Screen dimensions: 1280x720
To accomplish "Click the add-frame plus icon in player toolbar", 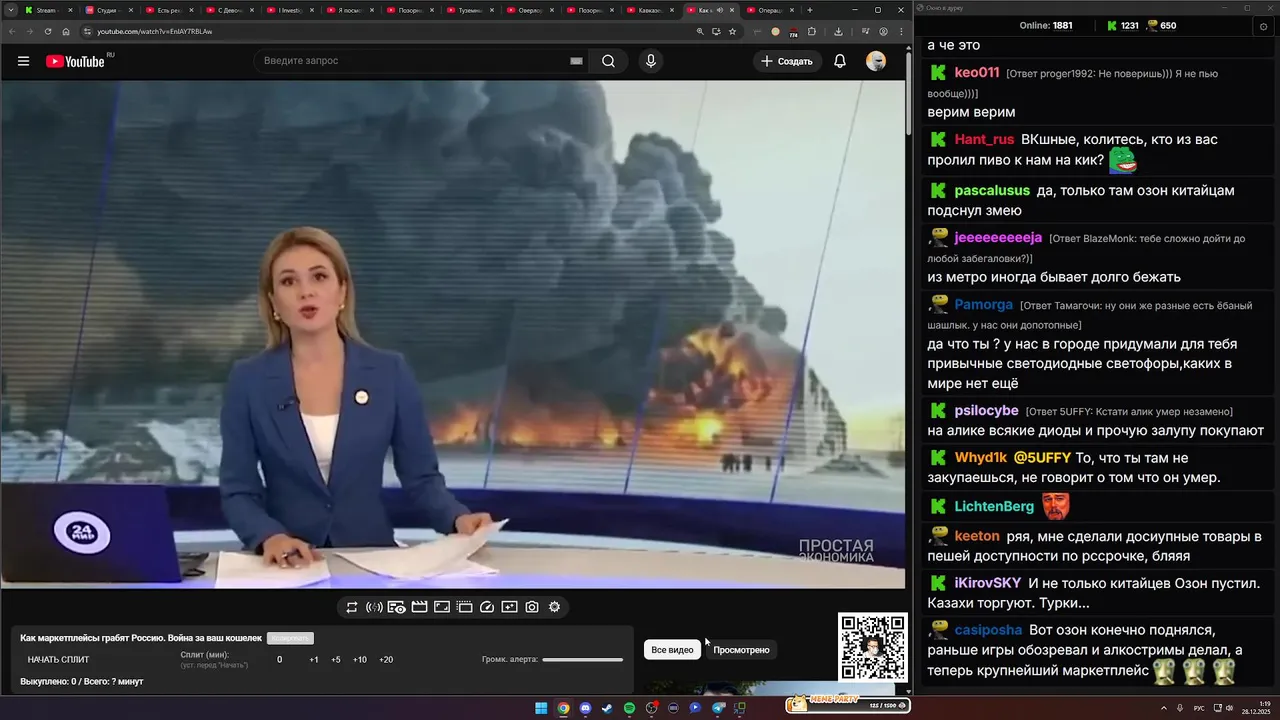I will [509, 607].
